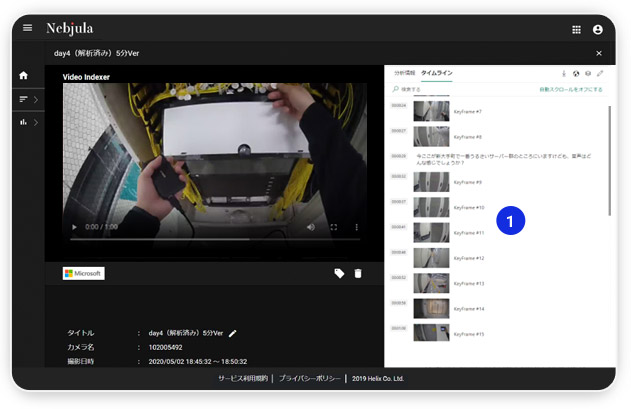Switch to the 分析情報 tab
Image resolution: width=631 pixels, height=409 pixels.
click(x=404, y=73)
